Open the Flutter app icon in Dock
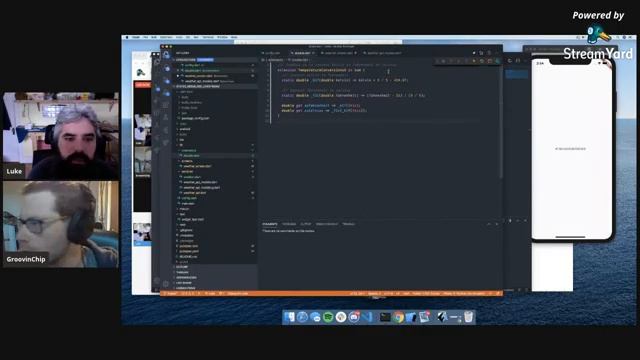This screenshot has height=360, width=640. coord(441,317)
